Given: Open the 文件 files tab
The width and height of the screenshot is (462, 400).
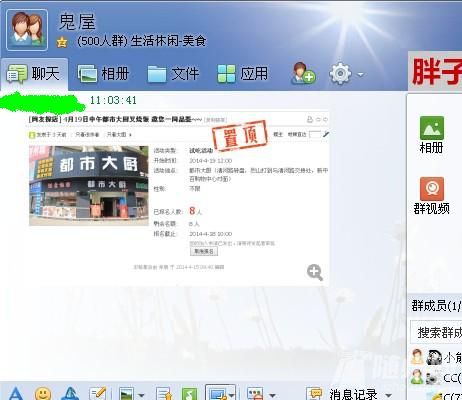Looking at the screenshot, I should pos(173,74).
